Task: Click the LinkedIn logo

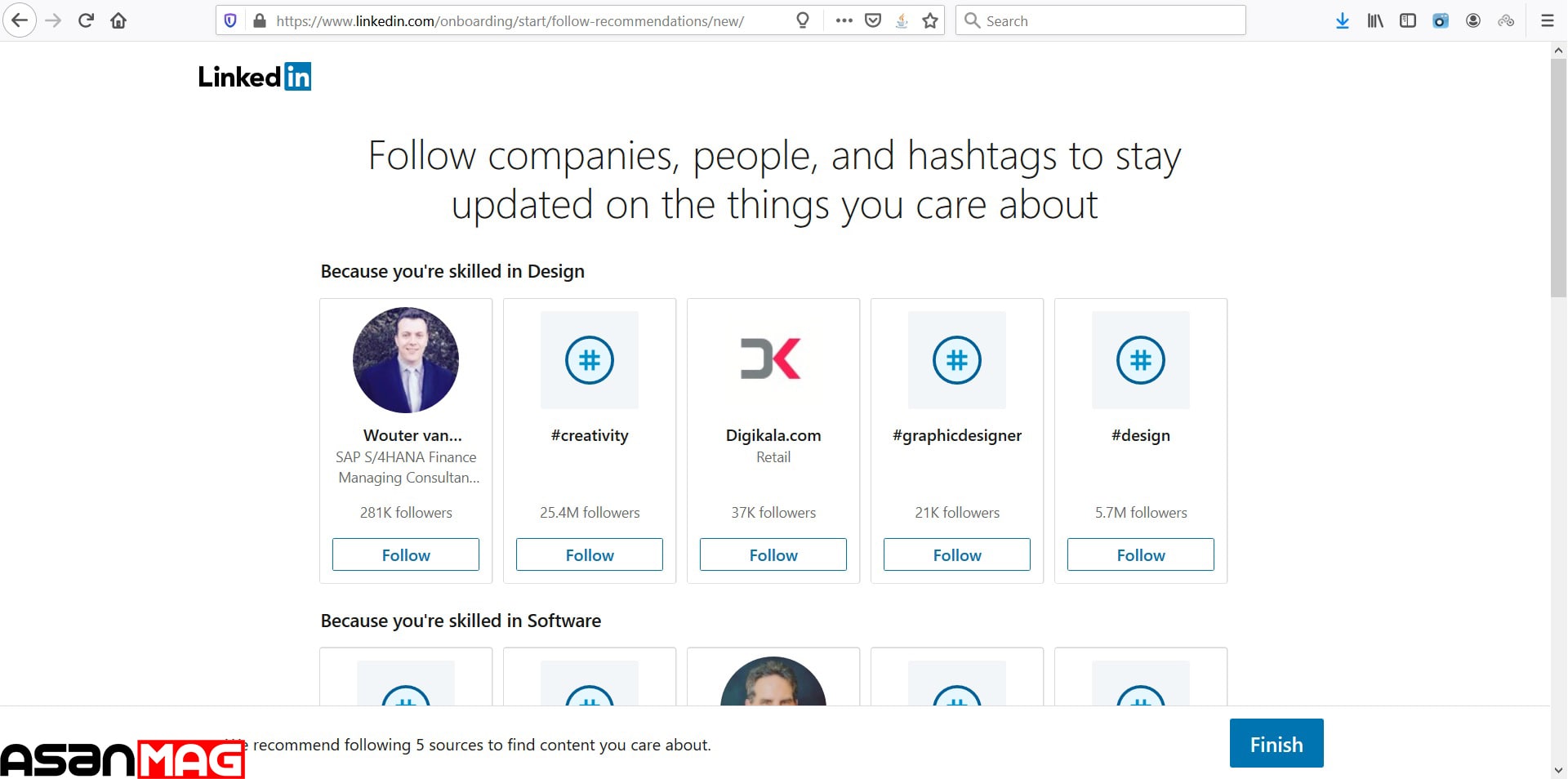Action: [x=255, y=76]
